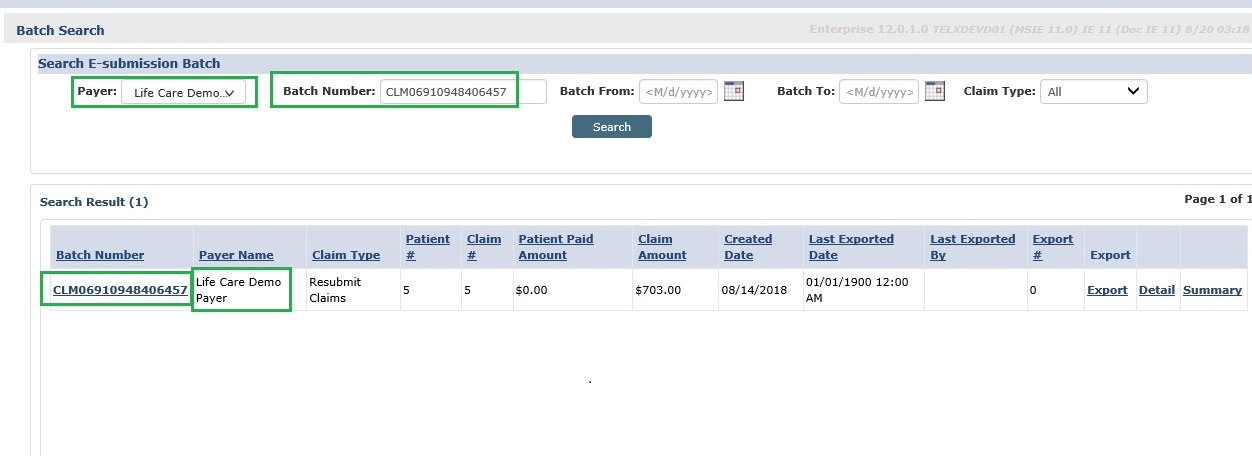The width and height of the screenshot is (1252, 456).
Task: Sort by Last Exported Date header
Action: point(851,247)
